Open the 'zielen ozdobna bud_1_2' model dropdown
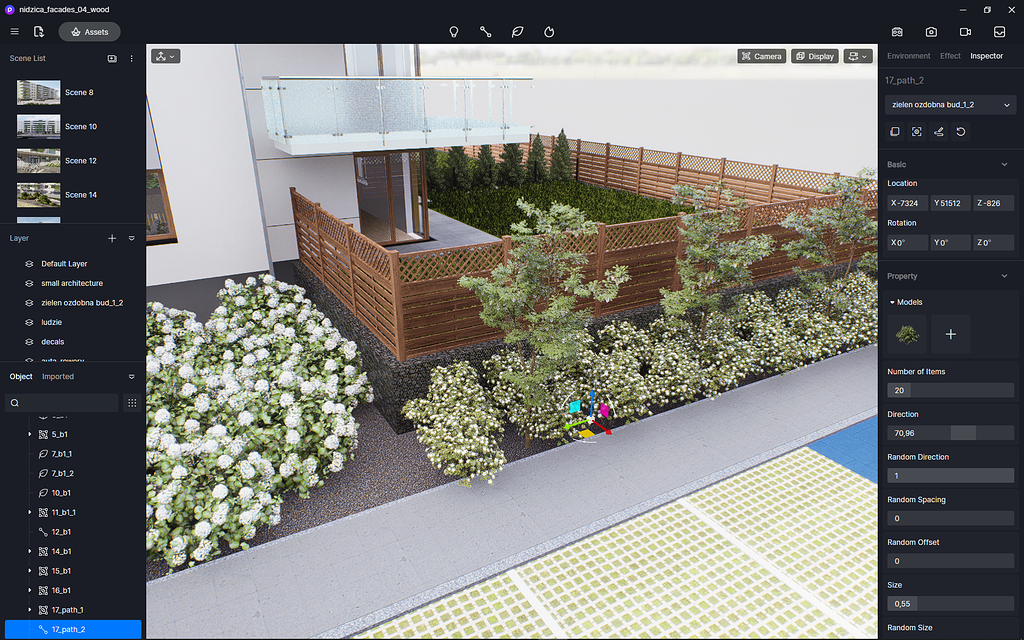1024x640 pixels. pos(948,104)
